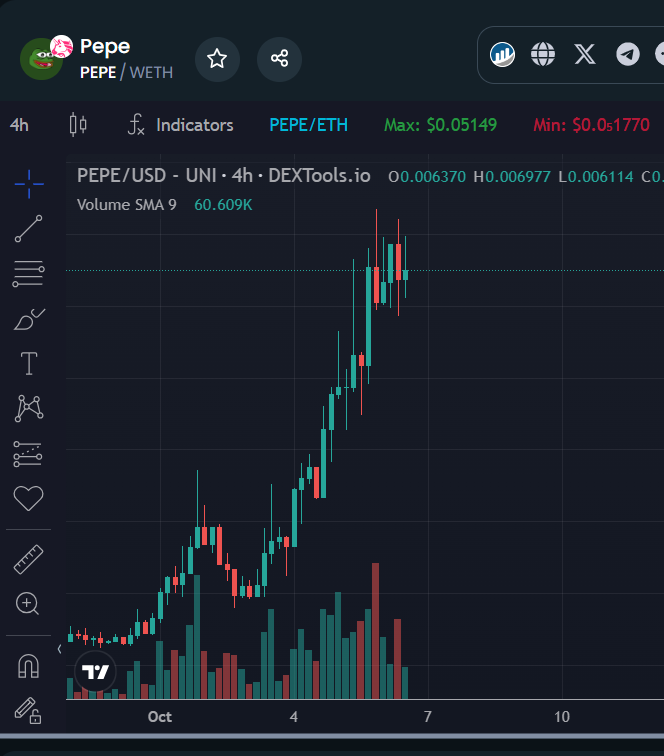Activate the zoom in tool
Screen dimensions: 664x756
27,604
